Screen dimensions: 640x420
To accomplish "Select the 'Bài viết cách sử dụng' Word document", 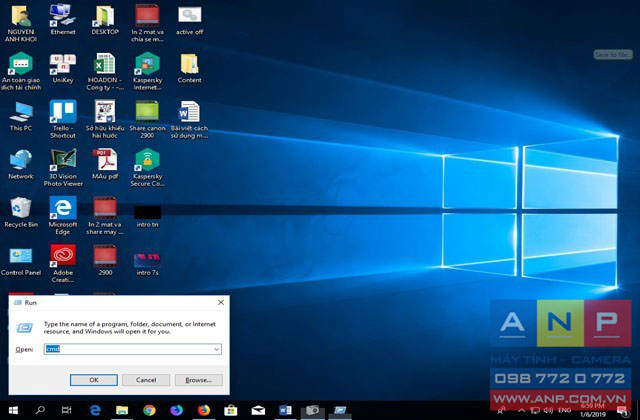I will [189, 120].
